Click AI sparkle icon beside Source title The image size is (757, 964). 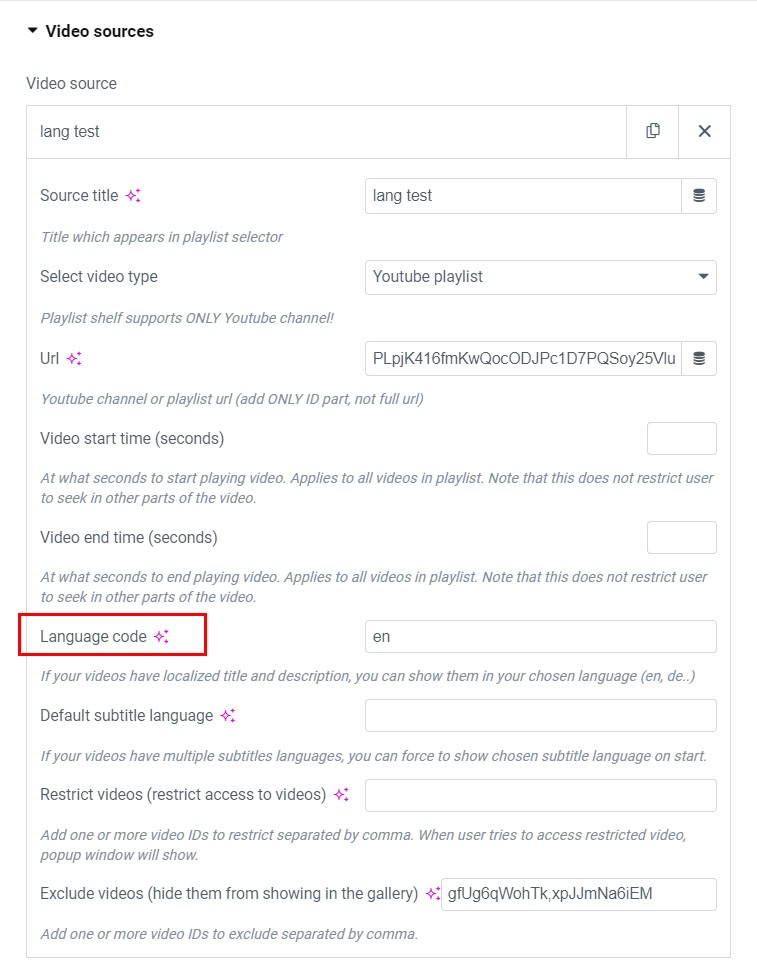click(x=133, y=196)
